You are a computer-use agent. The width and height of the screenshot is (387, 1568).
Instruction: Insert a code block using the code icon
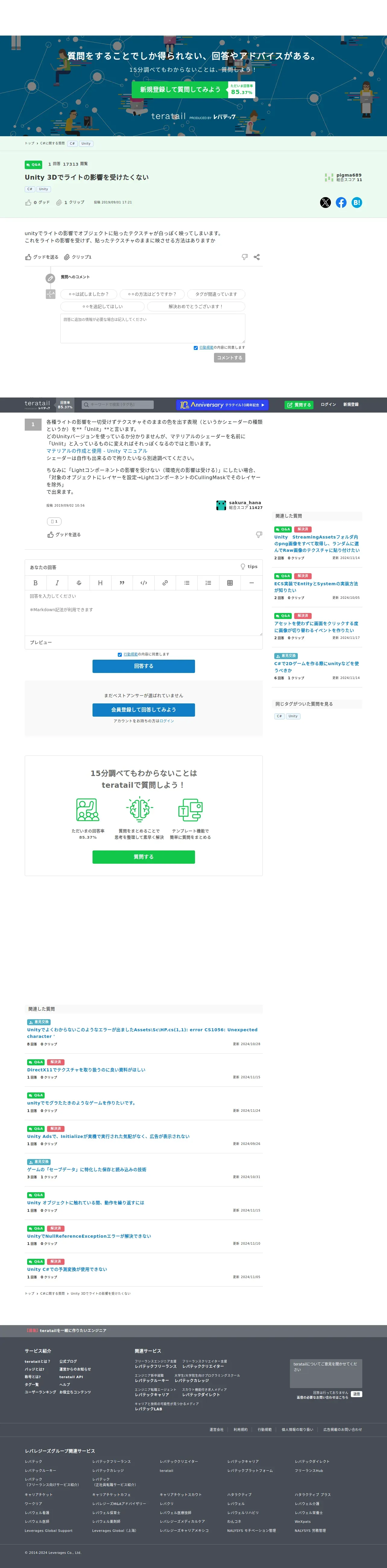tap(143, 583)
